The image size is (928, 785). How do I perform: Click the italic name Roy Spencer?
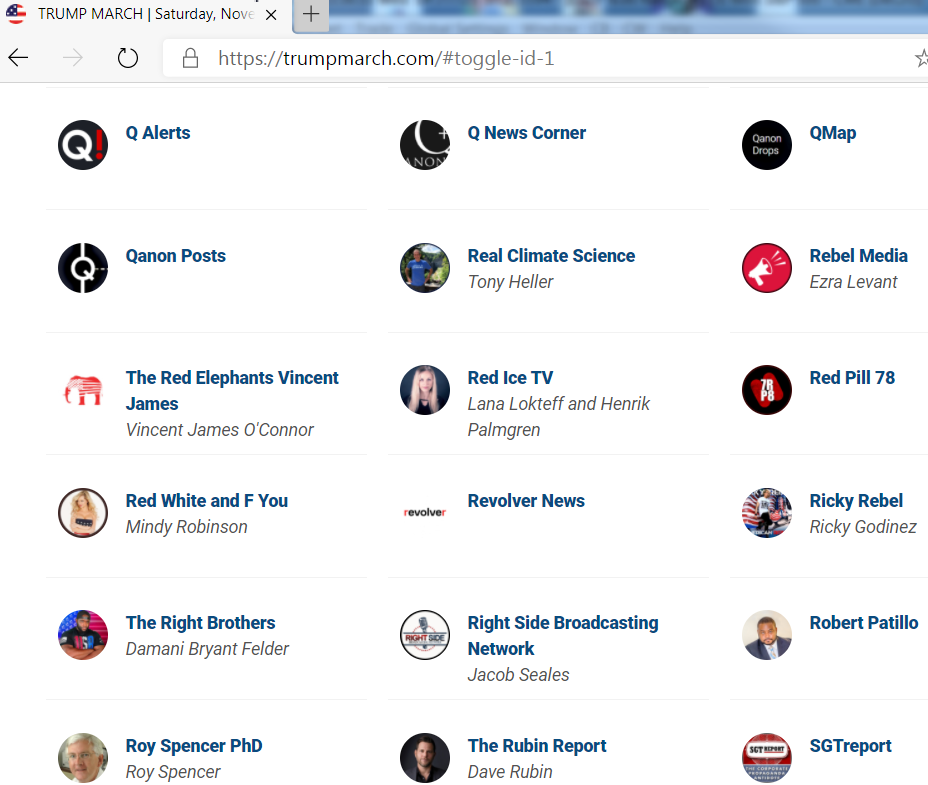pyautogui.click(x=173, y=772)
